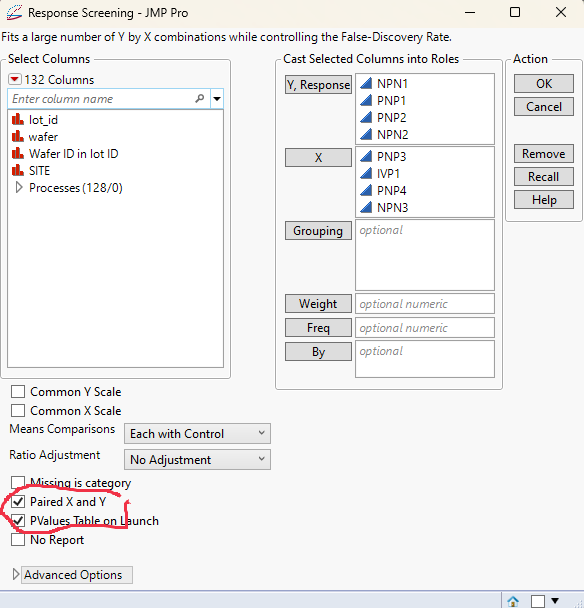Select NPN1 continuous icon in Y Response
The width and height of the screenshot is (584, 608).
(x=366, y=83)
